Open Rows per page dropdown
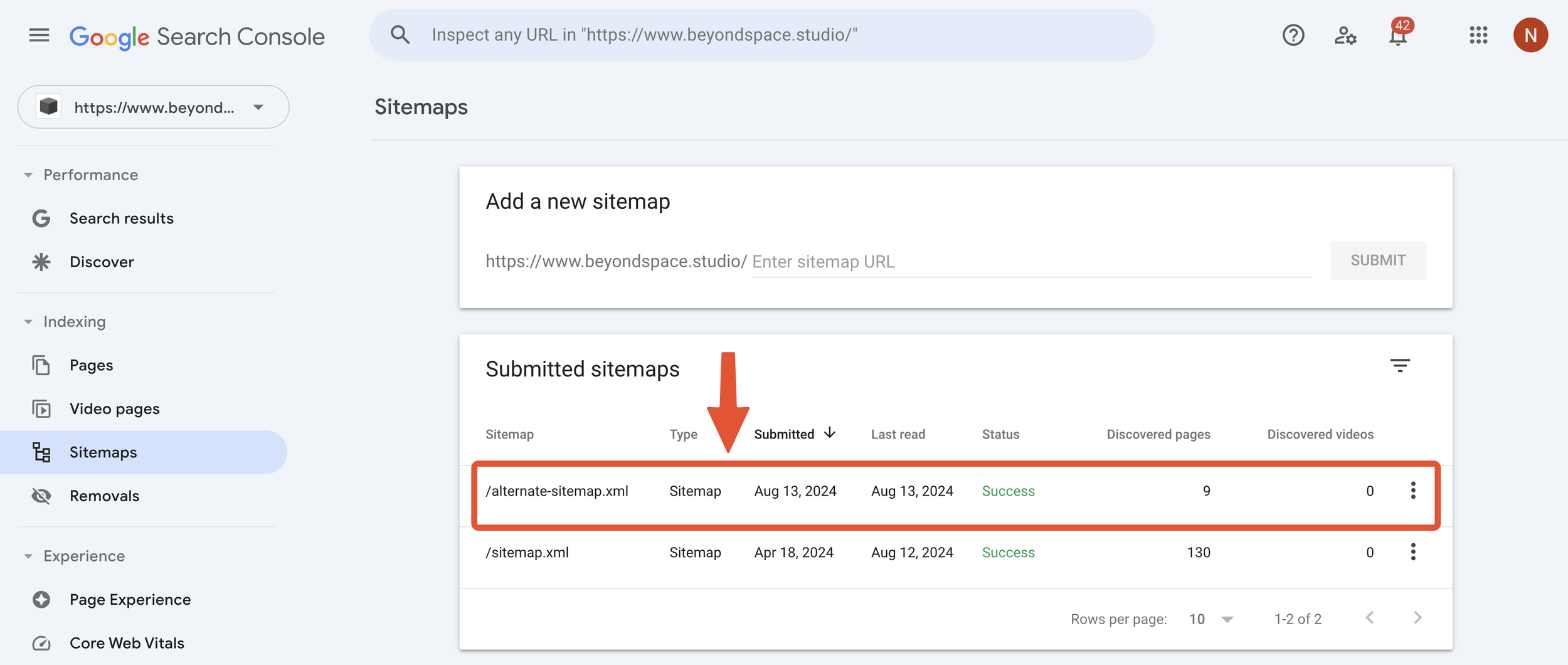 coord(1212,619)
